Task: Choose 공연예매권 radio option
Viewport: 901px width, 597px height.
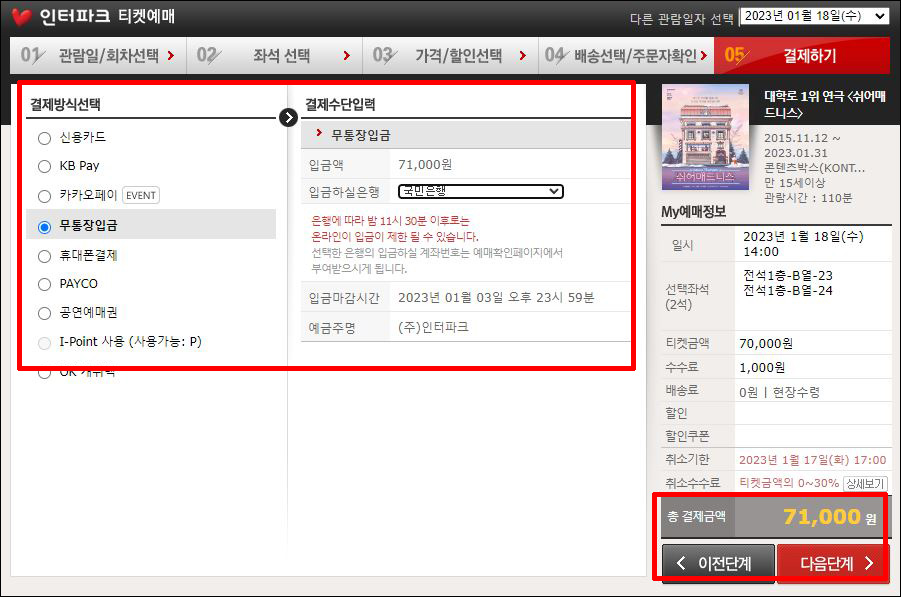Action: click(44, 313)
